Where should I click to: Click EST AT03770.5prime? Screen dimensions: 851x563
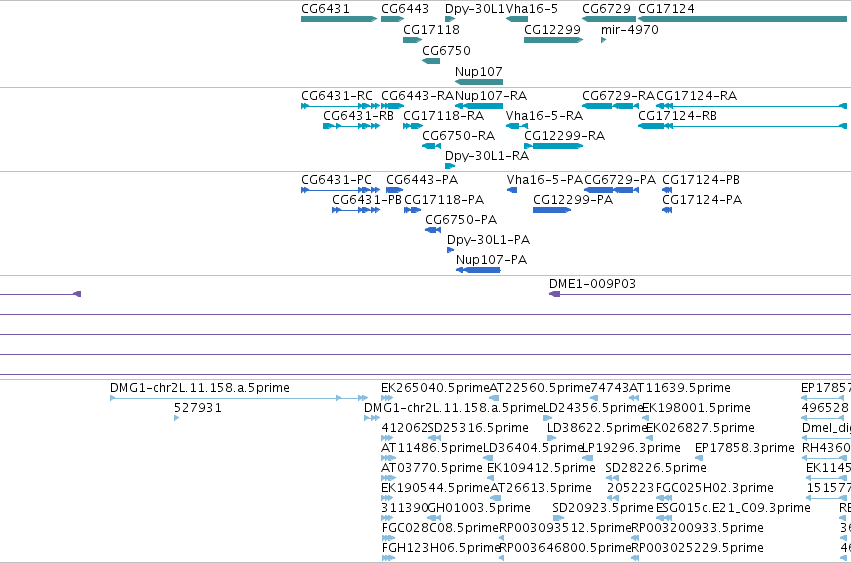point(431,469)
